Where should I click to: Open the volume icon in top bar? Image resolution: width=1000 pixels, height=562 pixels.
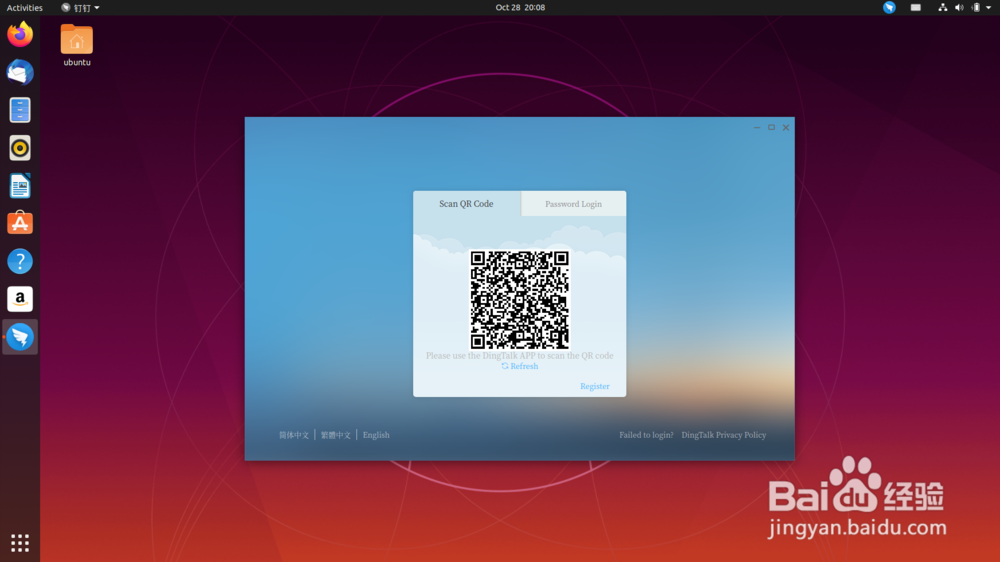tap(959, 8)
